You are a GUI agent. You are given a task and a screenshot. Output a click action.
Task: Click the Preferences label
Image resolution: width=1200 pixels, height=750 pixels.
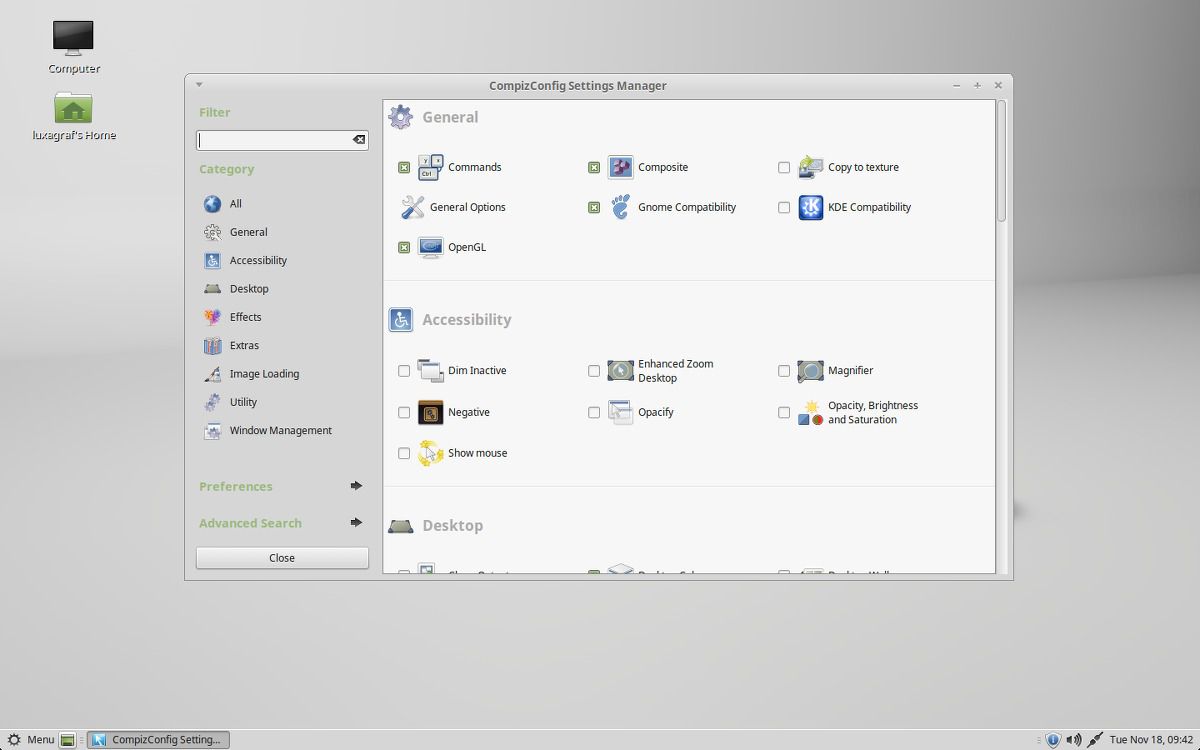[x=236, y=486]
